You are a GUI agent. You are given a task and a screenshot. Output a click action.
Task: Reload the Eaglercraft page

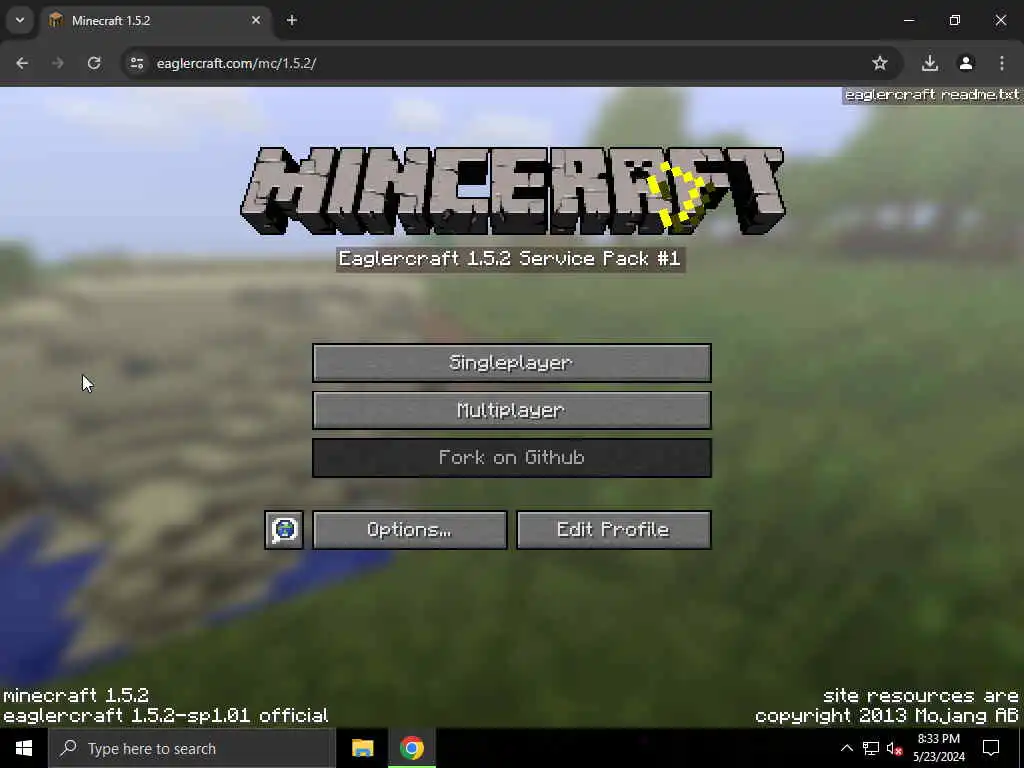click(x=94, y=63)
